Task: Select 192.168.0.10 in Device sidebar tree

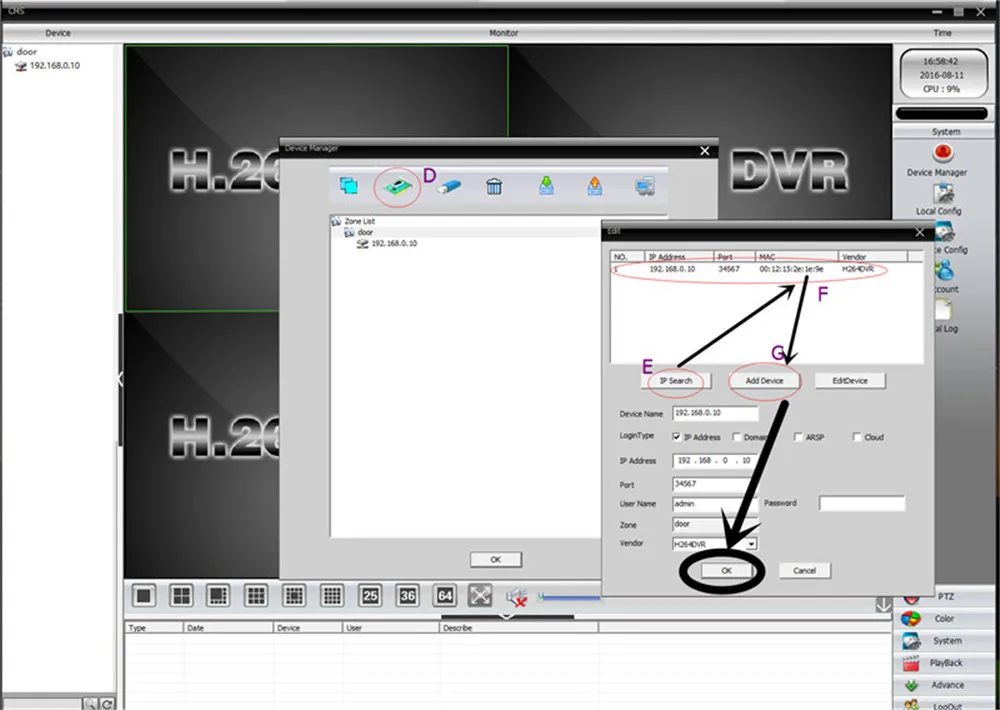Action: pos(55,66)
